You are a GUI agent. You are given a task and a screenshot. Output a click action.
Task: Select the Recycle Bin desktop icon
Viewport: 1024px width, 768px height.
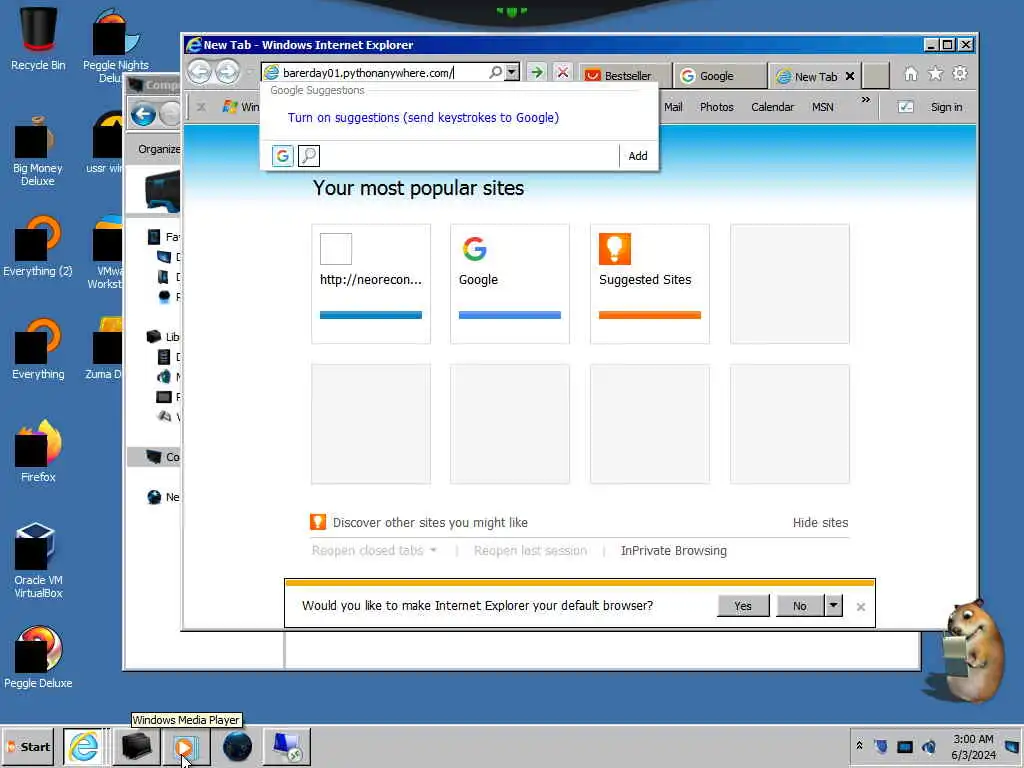38,39
